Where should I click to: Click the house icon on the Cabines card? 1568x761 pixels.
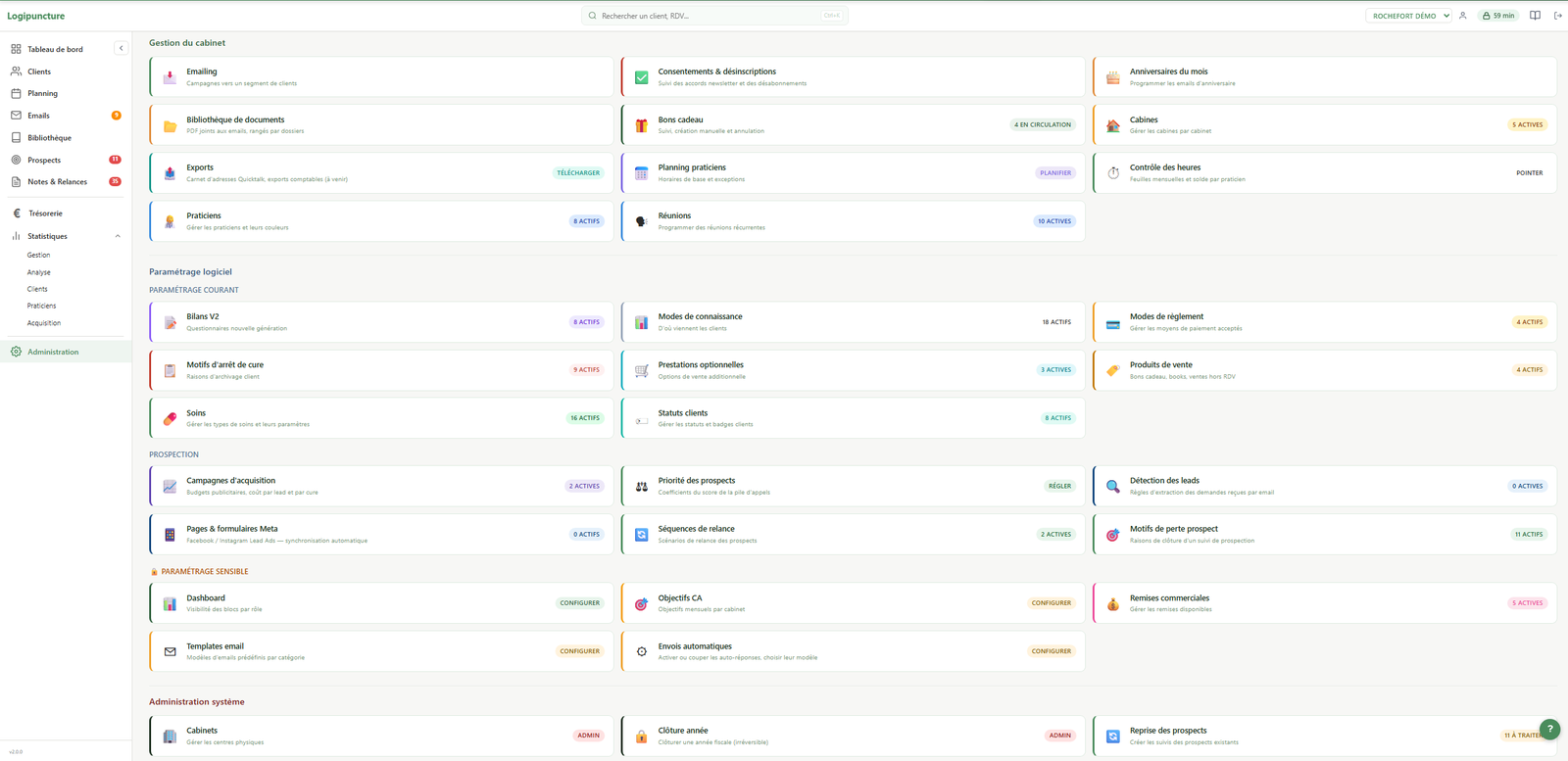(x=1113, y=125)
